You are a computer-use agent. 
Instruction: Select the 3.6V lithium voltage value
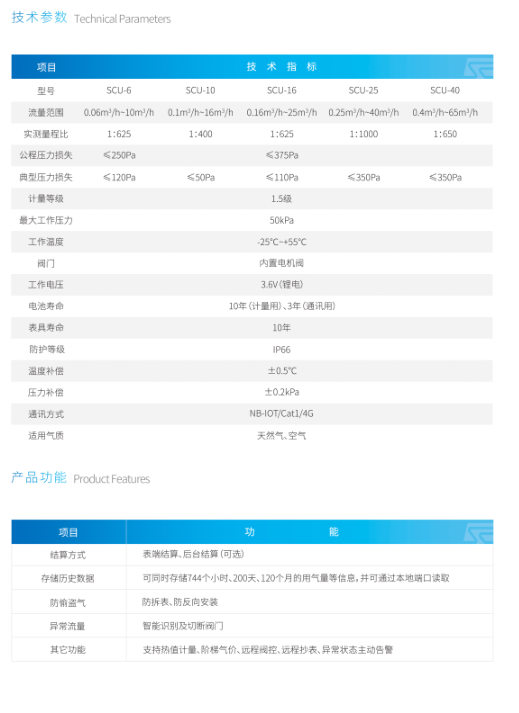tap(282, 285)
